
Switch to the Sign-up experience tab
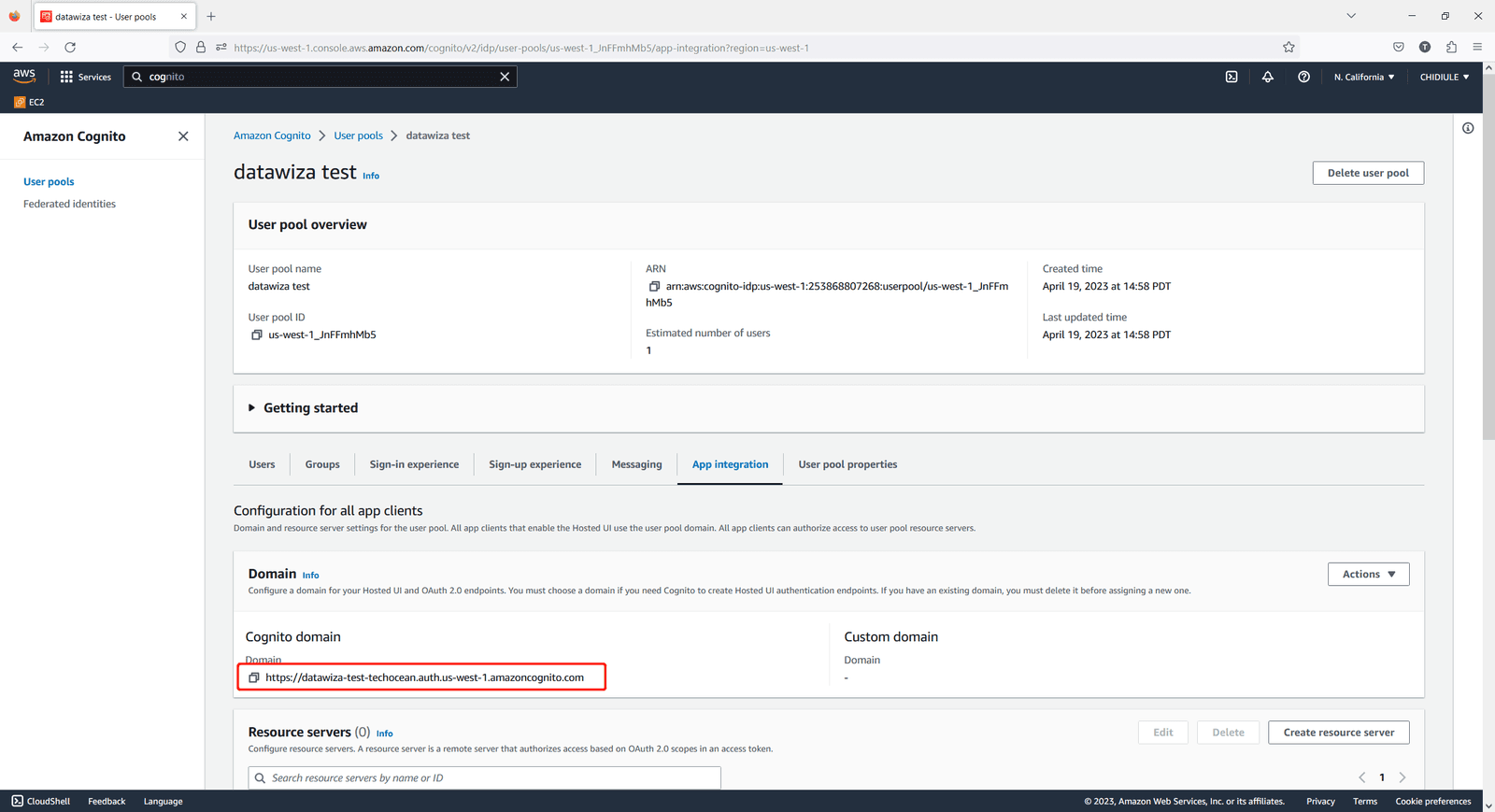click(x=534, y=464)
